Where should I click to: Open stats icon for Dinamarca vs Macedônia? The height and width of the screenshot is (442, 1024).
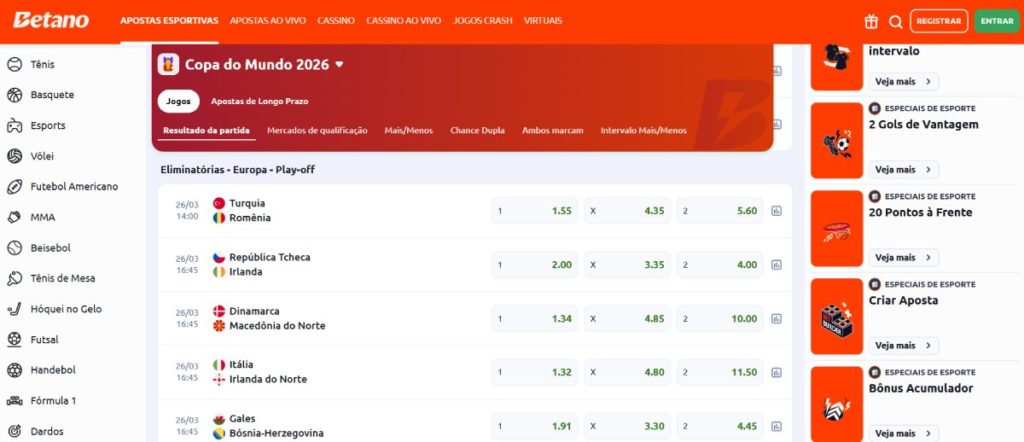pyautogui.click(x=776, y=319)
